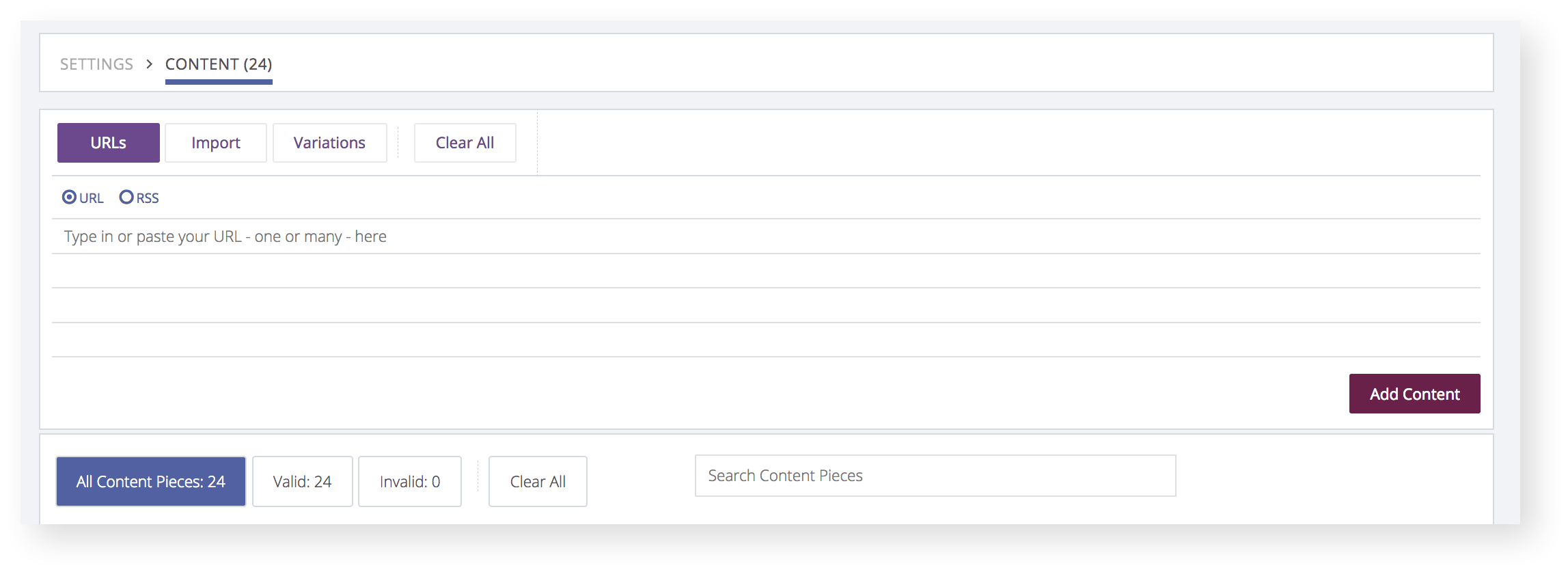The width and height of the screenshot is (1568, 572).
Task: Navigate to SETTINGS in the breadcrumb
Action: pos(96,64)
